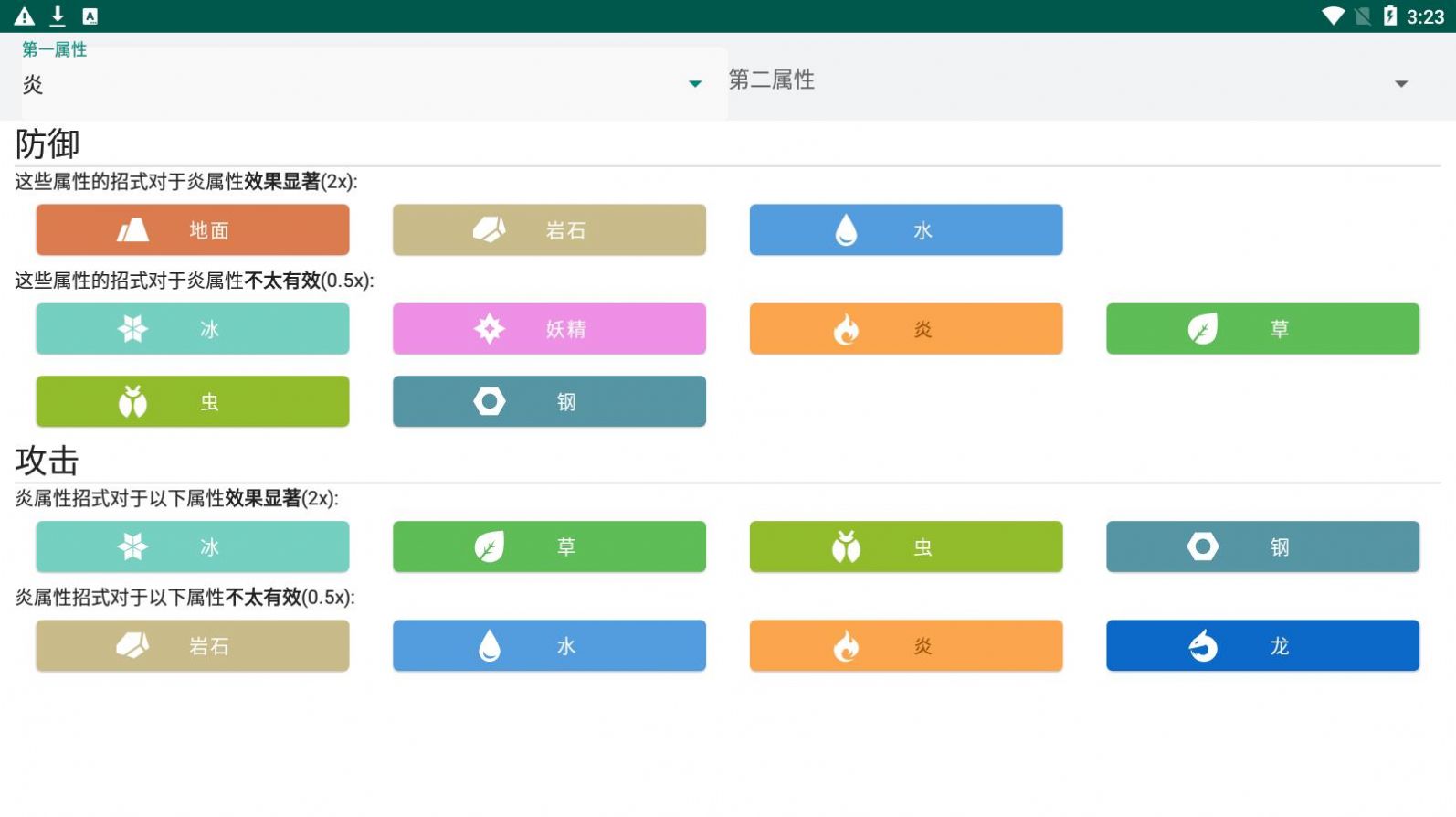Tap the 草 leaf icon under 防御 不太有效
Screen dimensions: 1456x817
(1202, 329)
